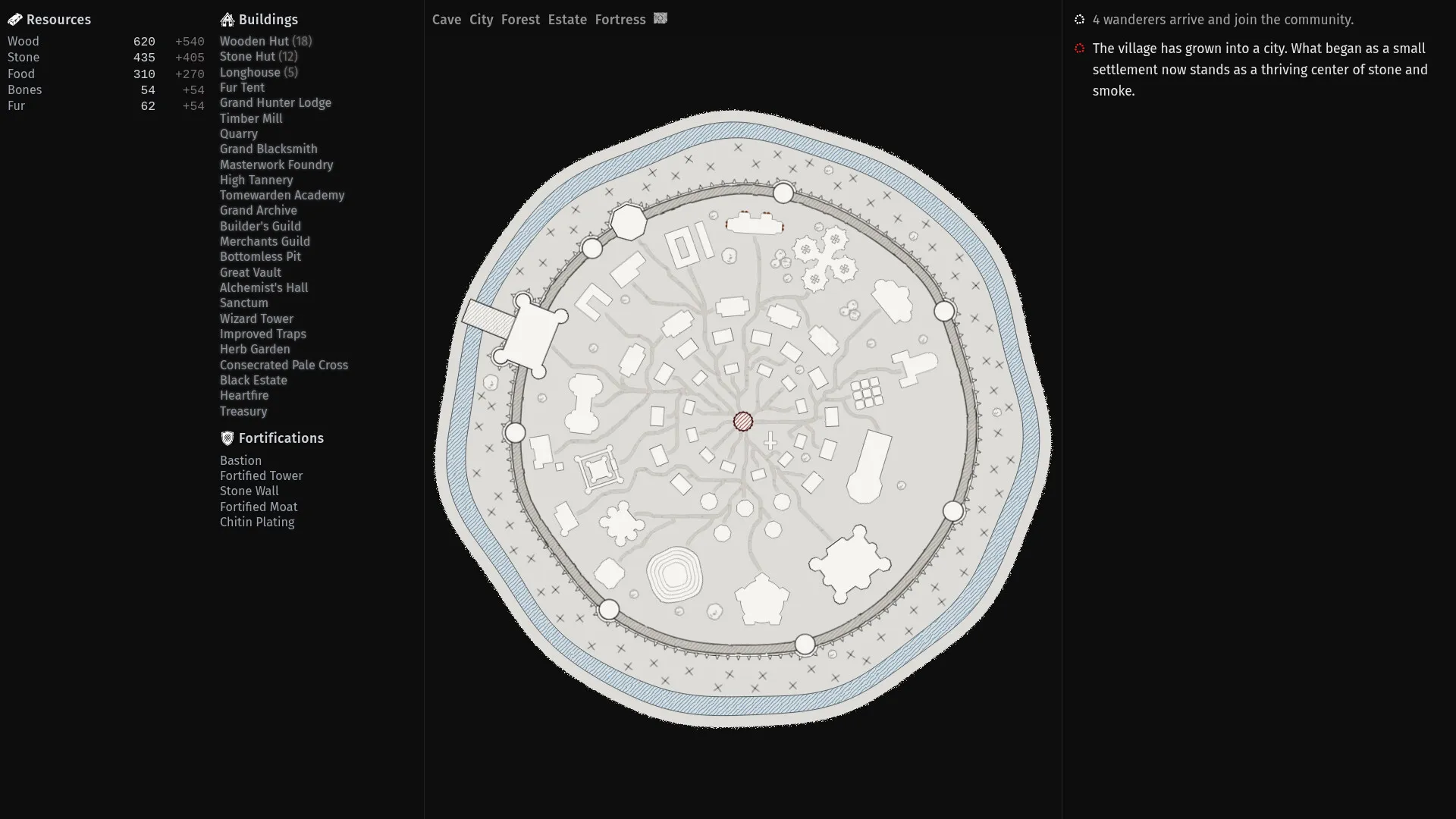Screen dimensions: 1456x819
Task: Switch to the City tab
Action: 482,20
